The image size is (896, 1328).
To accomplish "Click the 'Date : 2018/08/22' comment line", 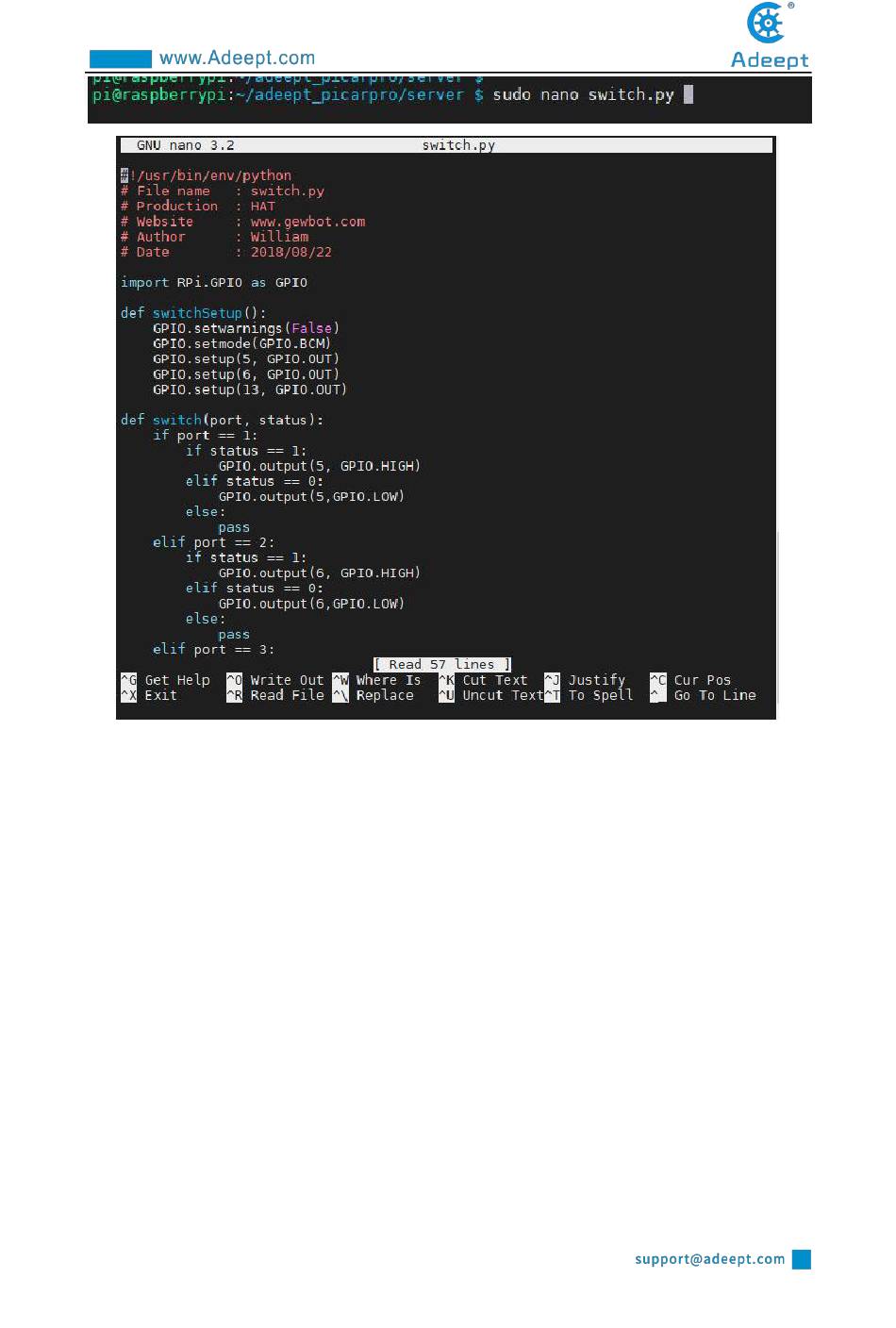I will (226, 252).
